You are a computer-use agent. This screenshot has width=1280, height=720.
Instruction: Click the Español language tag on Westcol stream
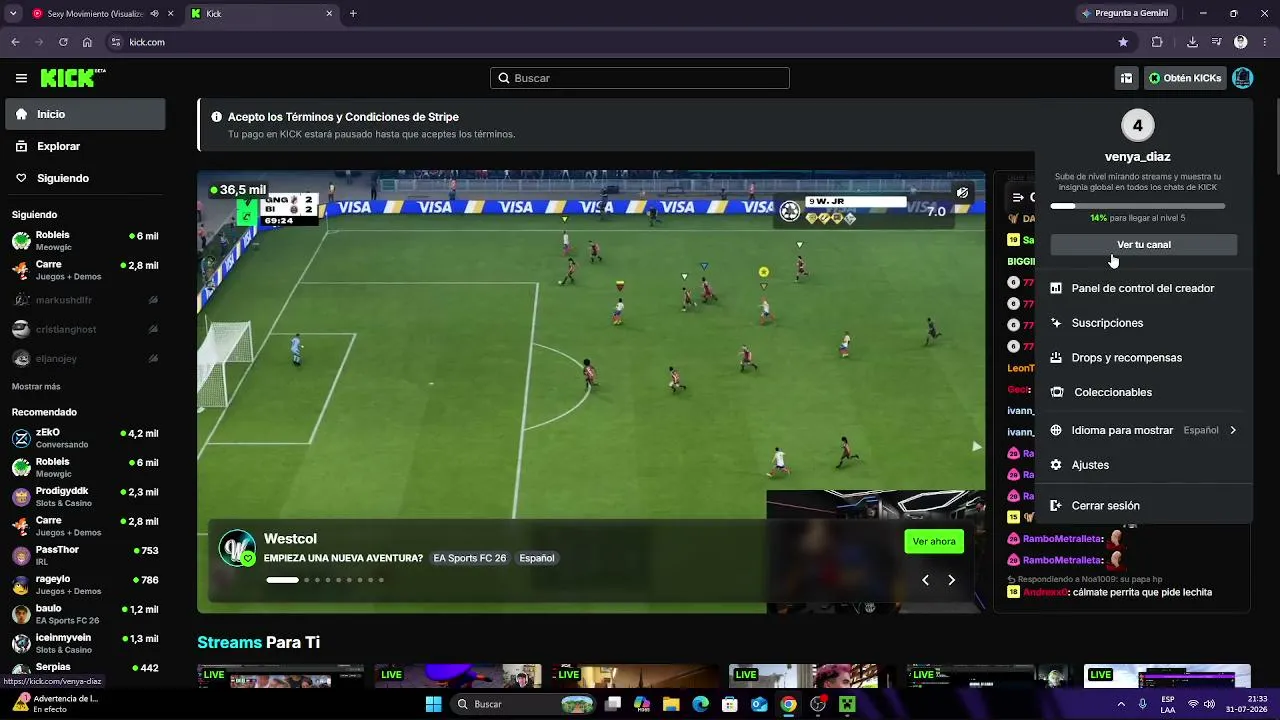pyautogui.click(x=537, y=558)
